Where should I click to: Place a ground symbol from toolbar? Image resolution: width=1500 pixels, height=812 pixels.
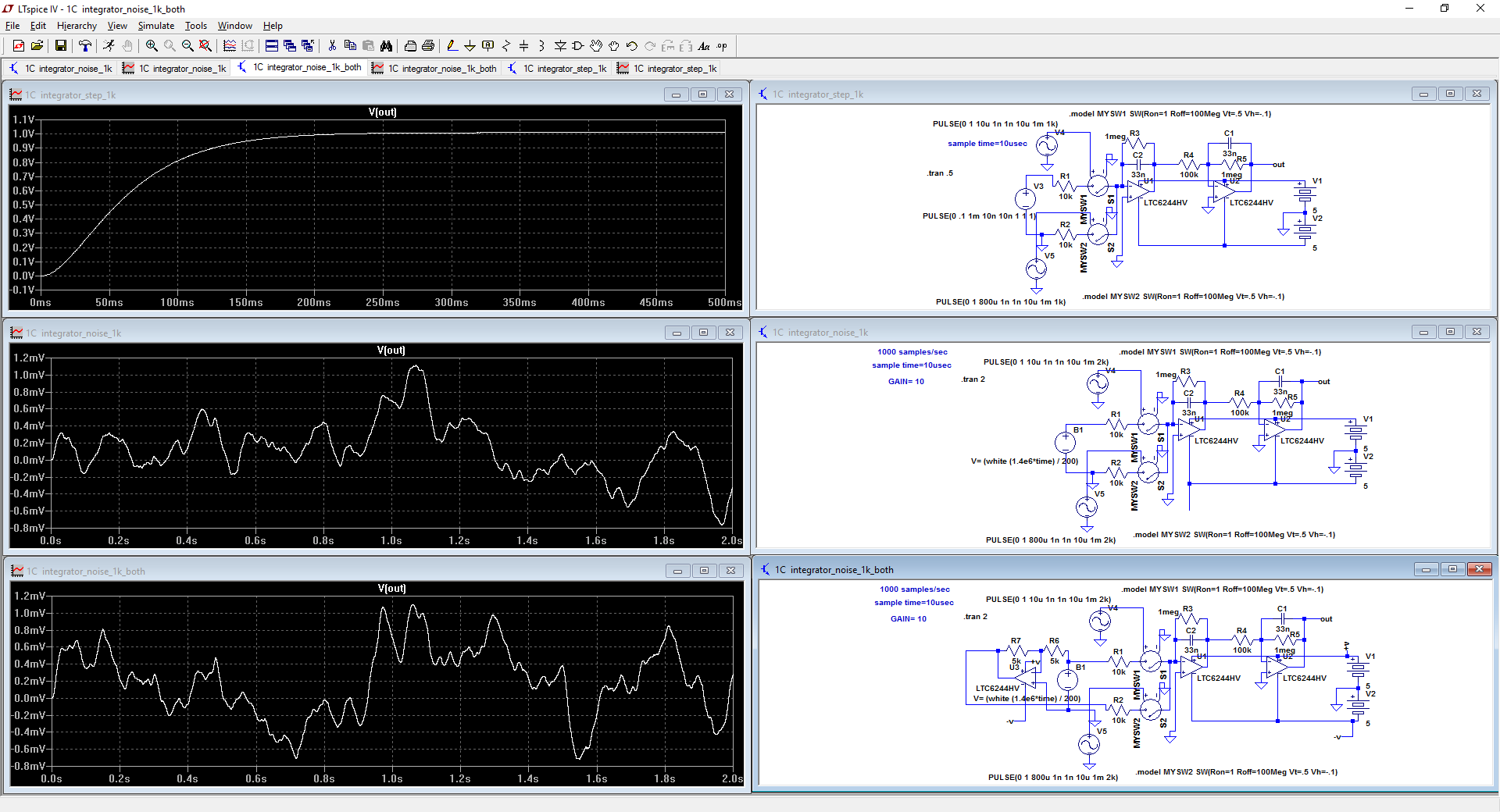(x=470, y=46)
